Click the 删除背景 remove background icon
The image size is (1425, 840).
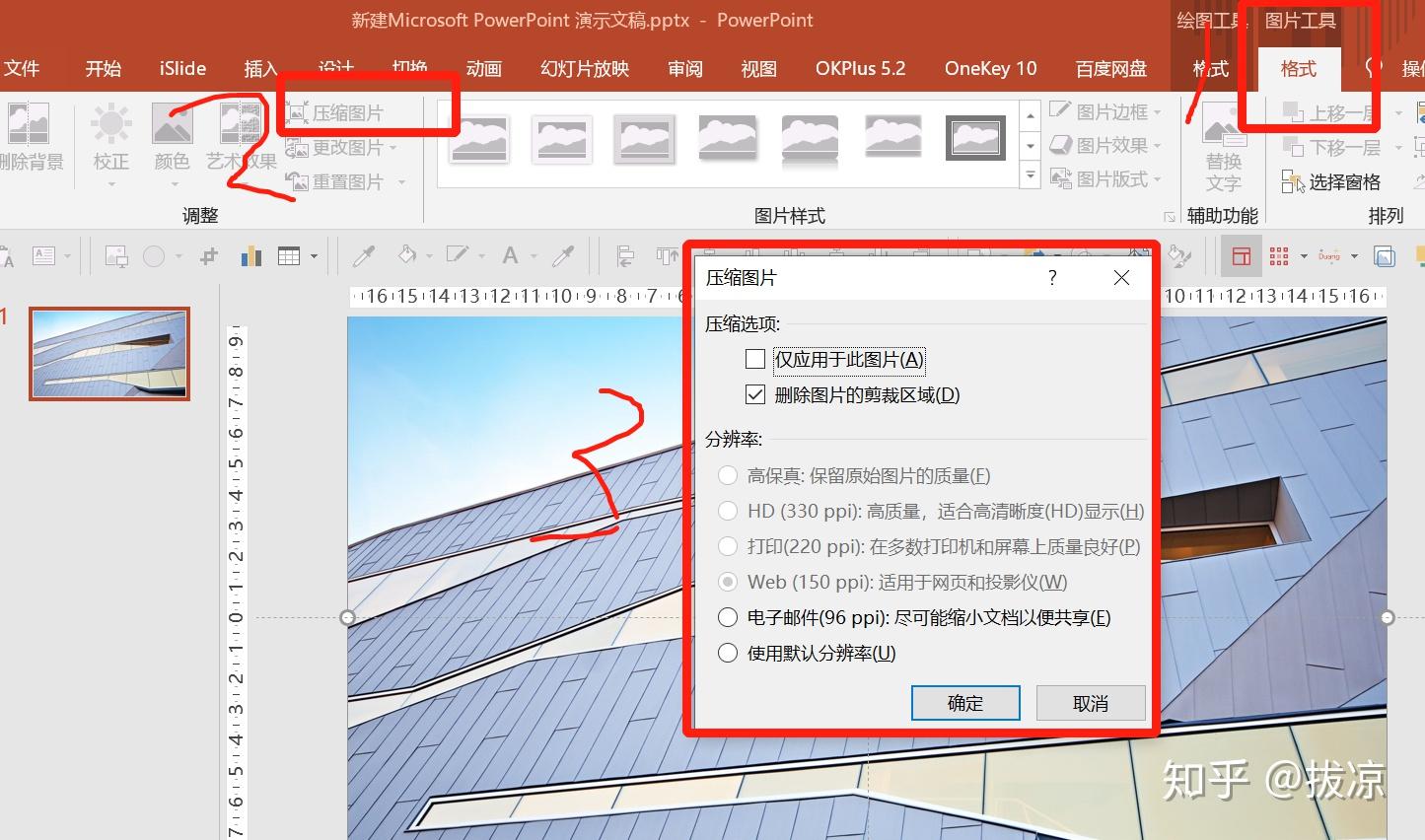(28, 136)
